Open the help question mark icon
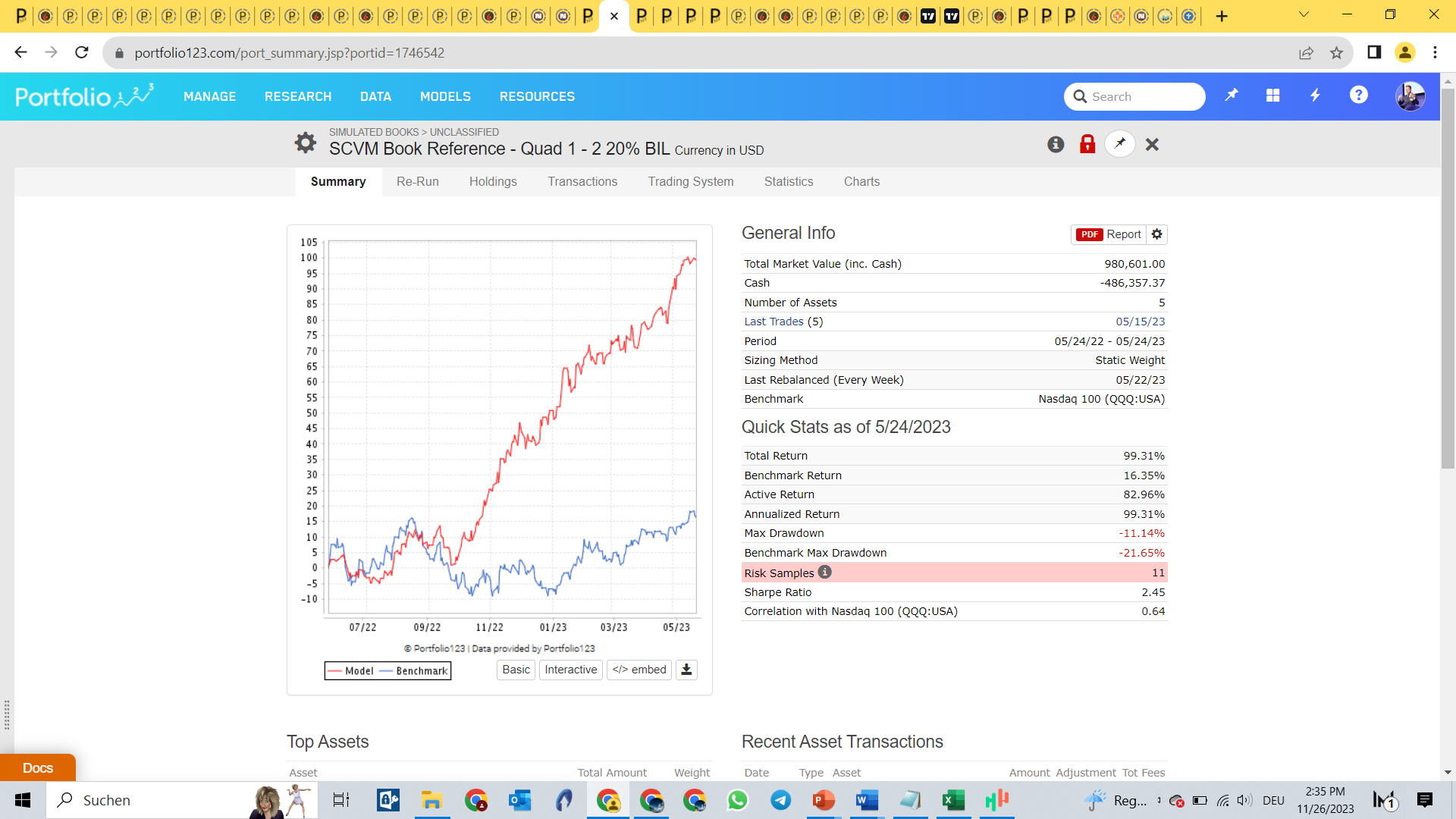The height and width of the screenshot is (819, 1456). (1358, 96)
